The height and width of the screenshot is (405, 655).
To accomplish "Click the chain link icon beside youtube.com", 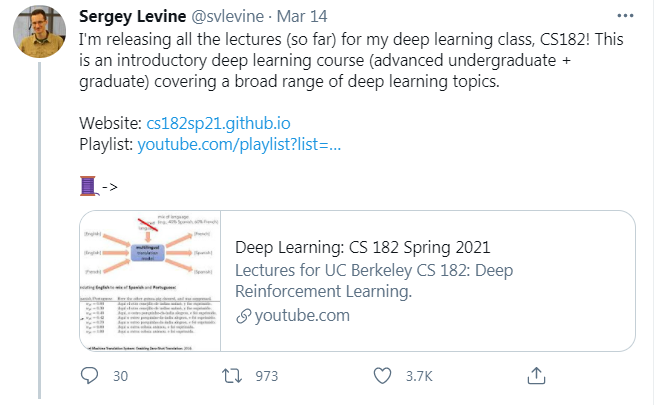I will 243,316.
